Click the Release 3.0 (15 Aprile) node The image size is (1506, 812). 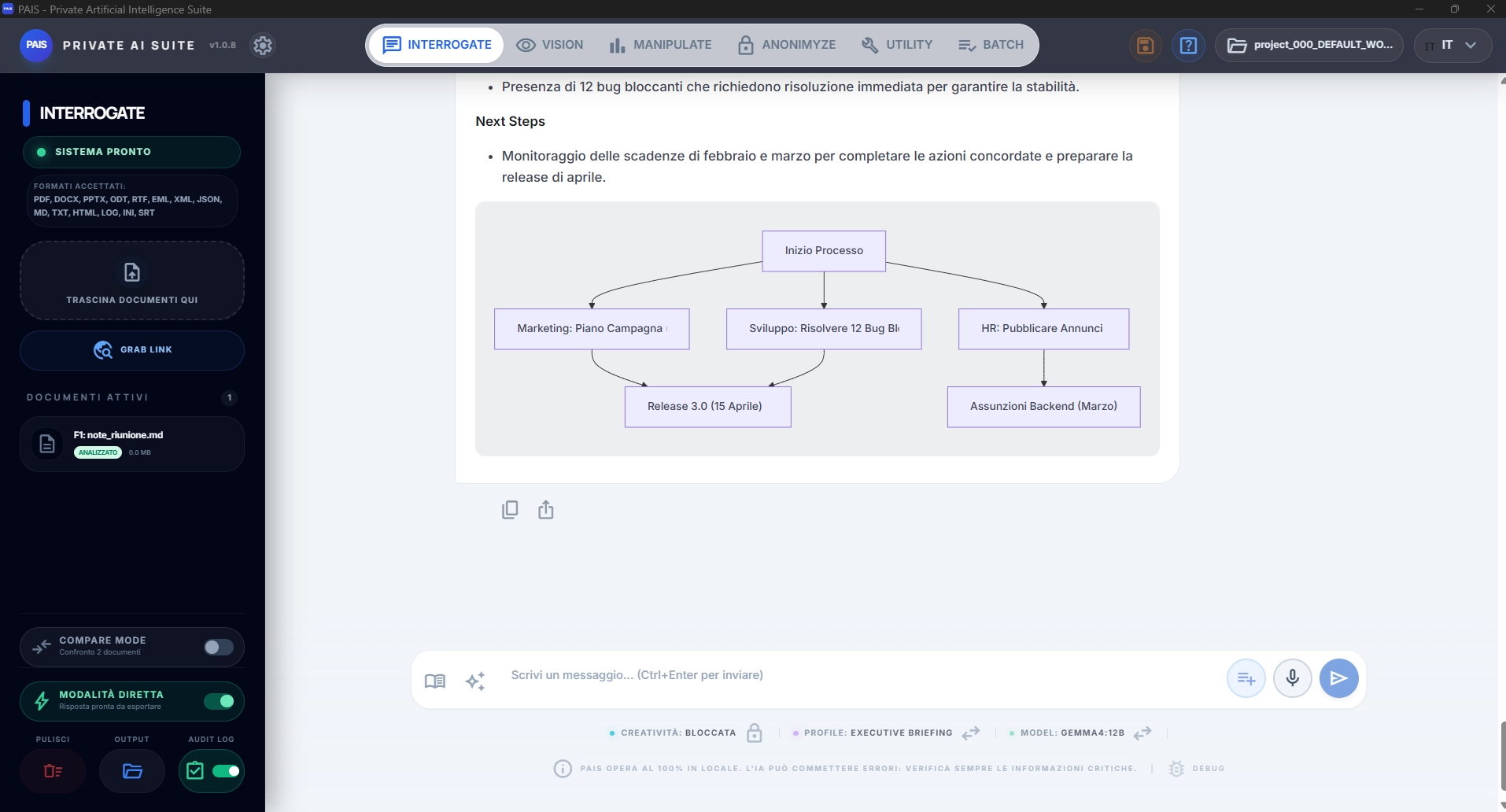tap(707, 406)
